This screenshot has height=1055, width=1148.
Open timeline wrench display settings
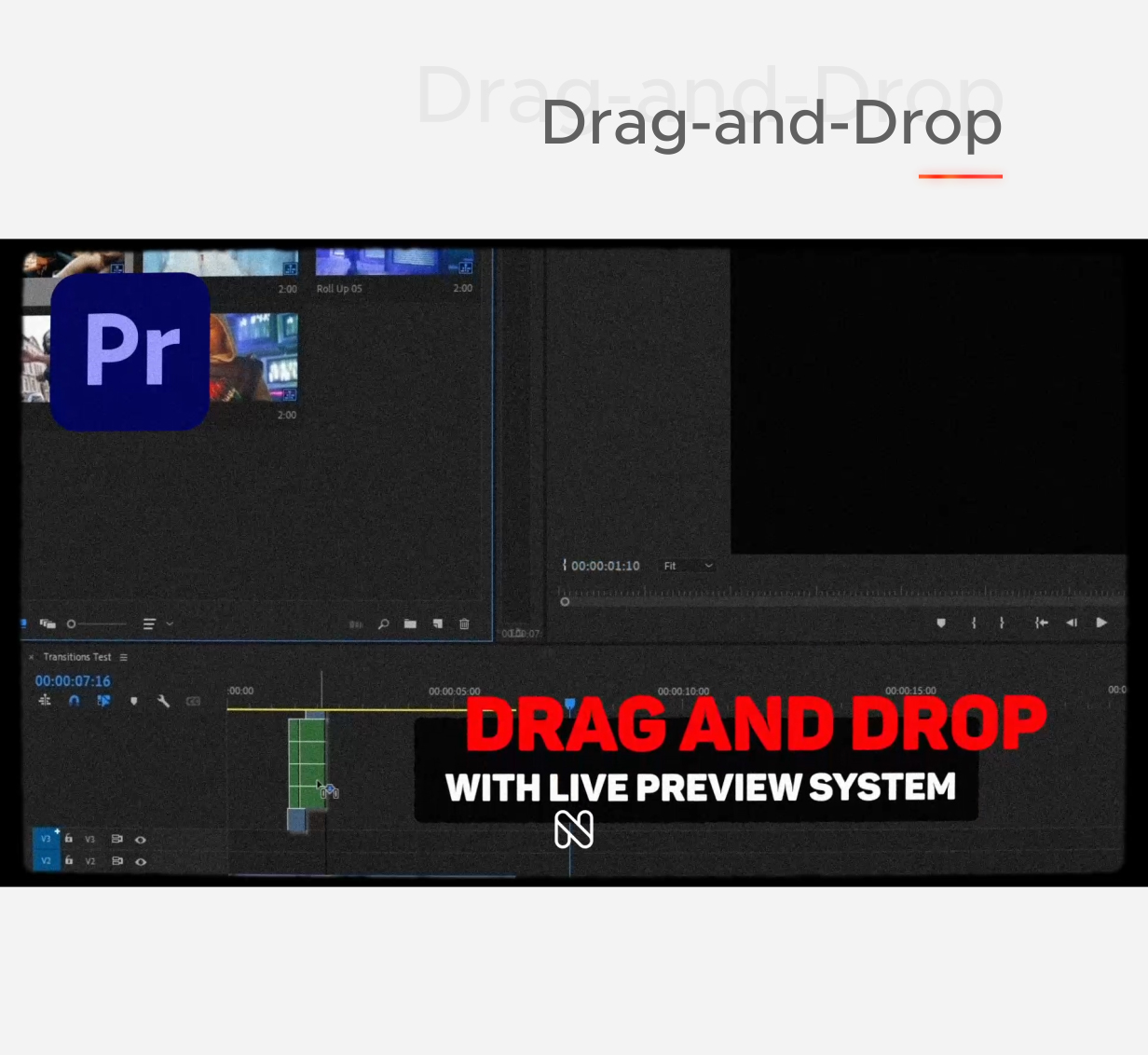(x=163, y=701)
